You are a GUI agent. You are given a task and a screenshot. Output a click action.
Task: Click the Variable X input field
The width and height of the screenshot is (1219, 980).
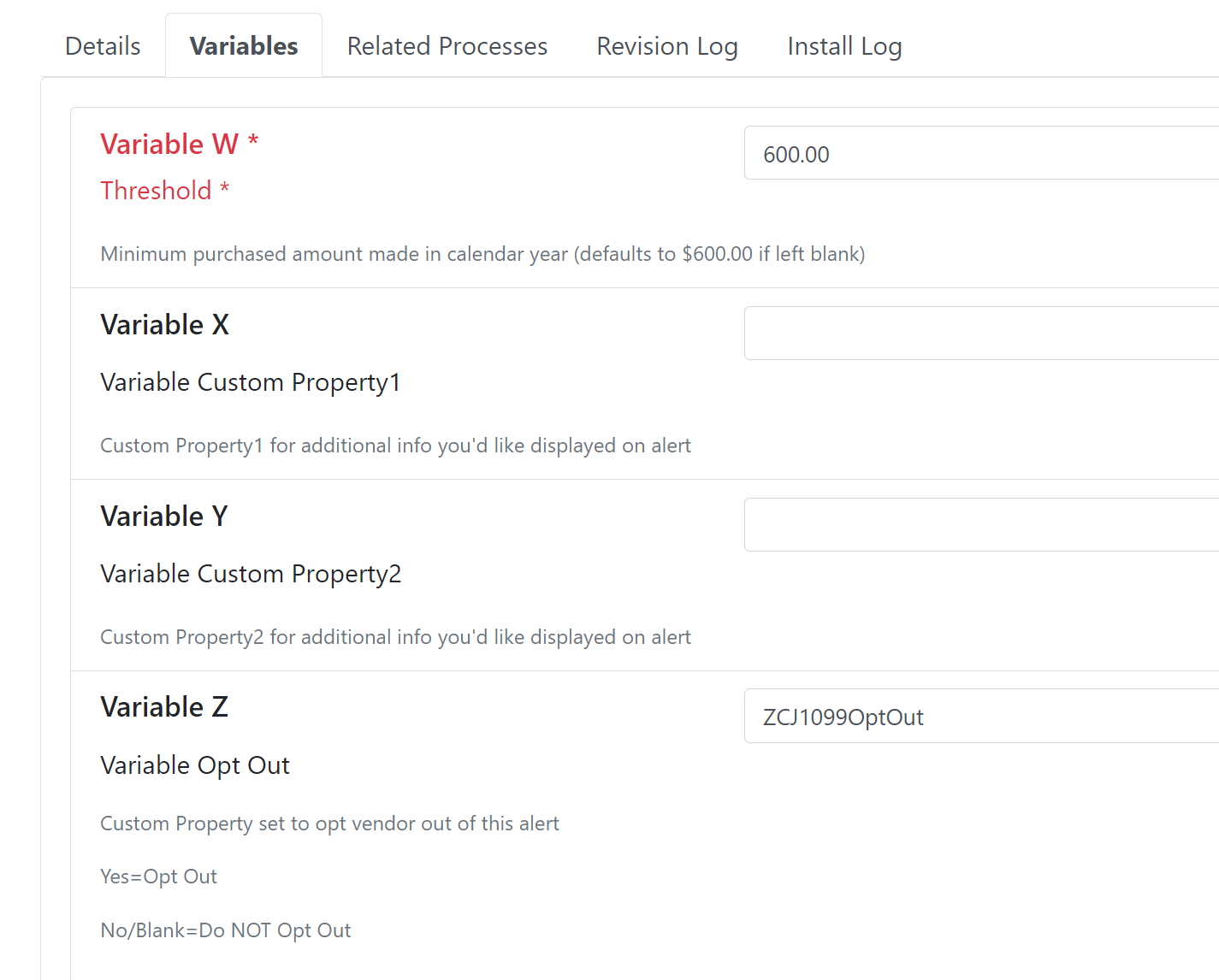(981, 333)
